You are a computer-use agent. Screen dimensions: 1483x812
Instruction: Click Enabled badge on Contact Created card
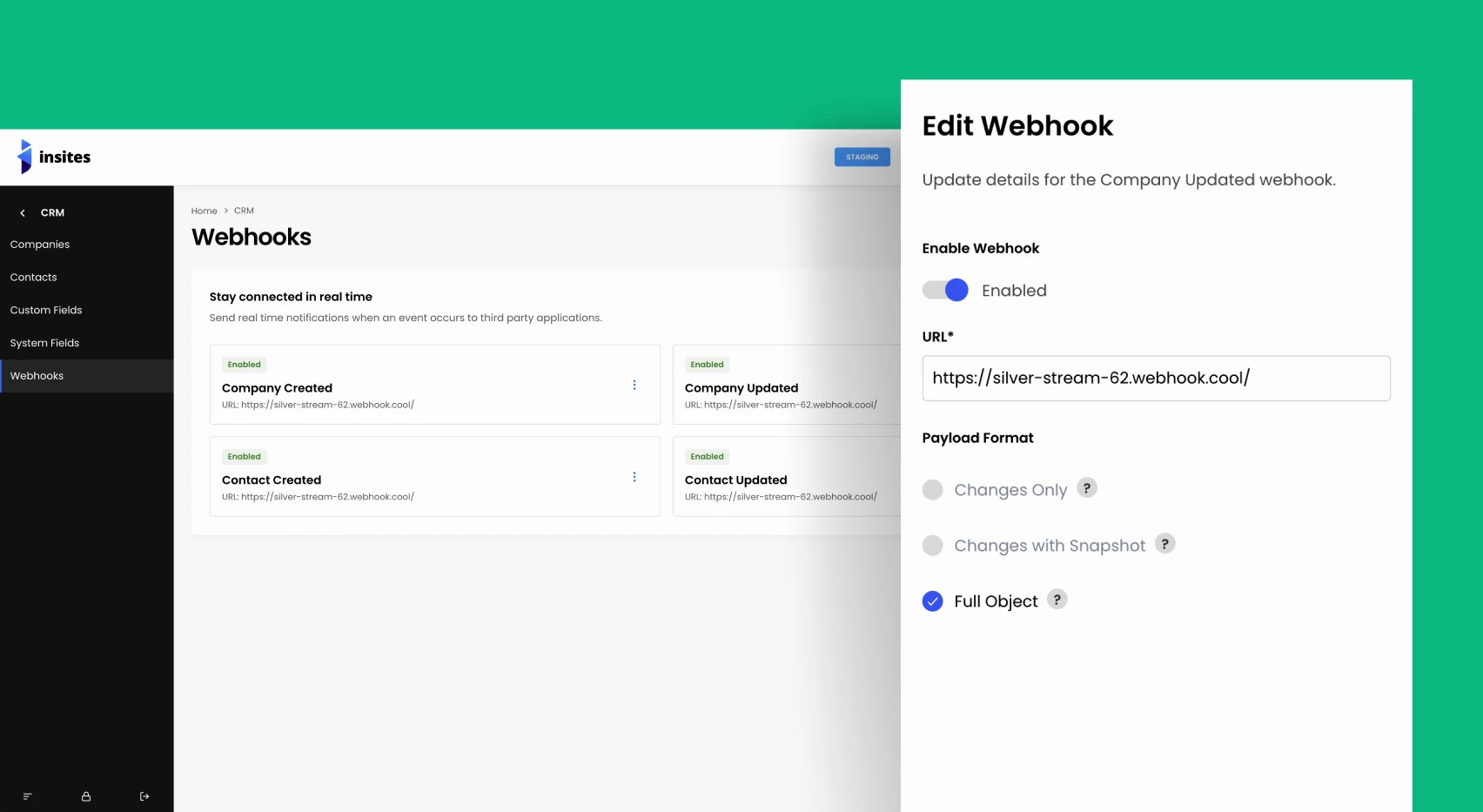(245, 457)
